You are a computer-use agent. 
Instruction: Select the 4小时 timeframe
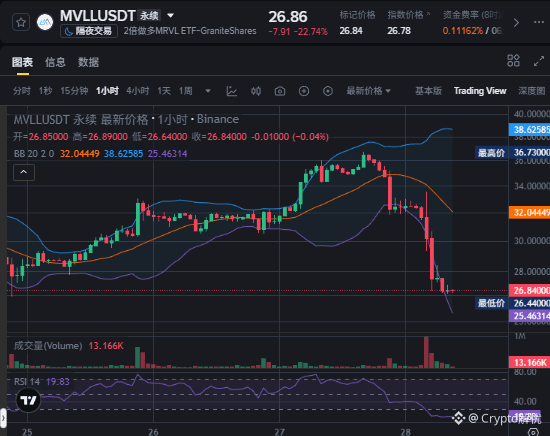(138, 91)
